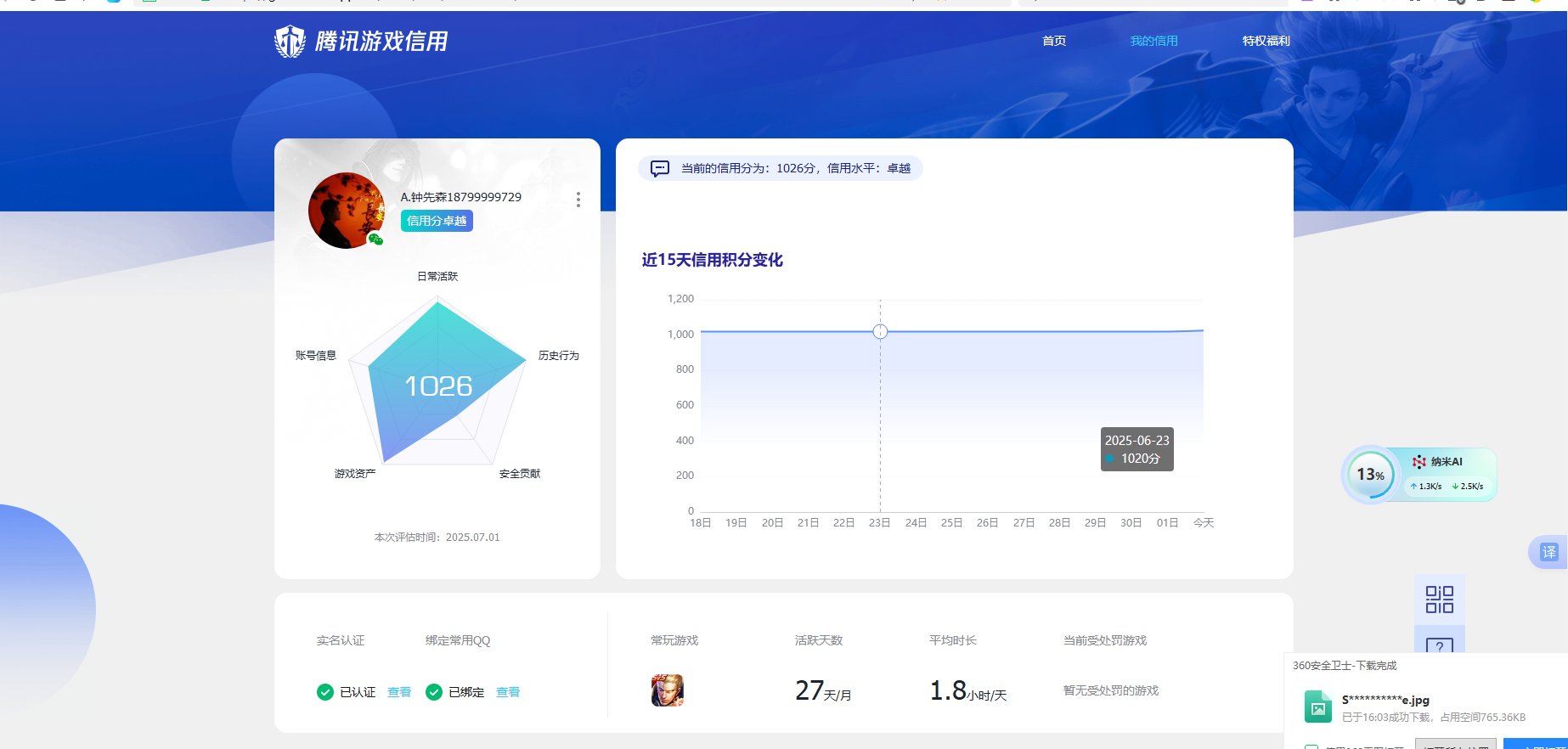Click the 历史行为 radar axis label
Image resolution: width=1568 pixels, height=749 pixels.
pos(559,355)
